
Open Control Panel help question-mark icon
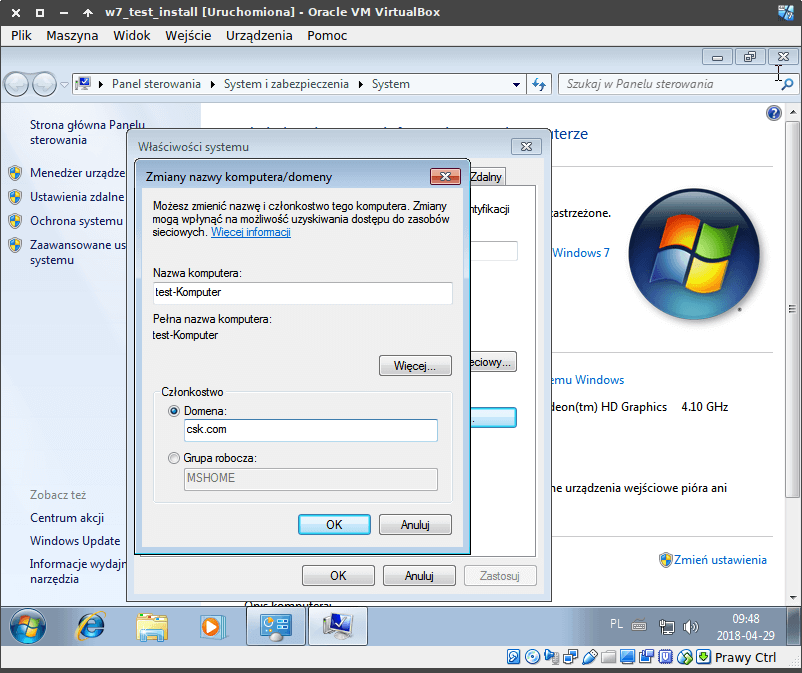(773, 113)
